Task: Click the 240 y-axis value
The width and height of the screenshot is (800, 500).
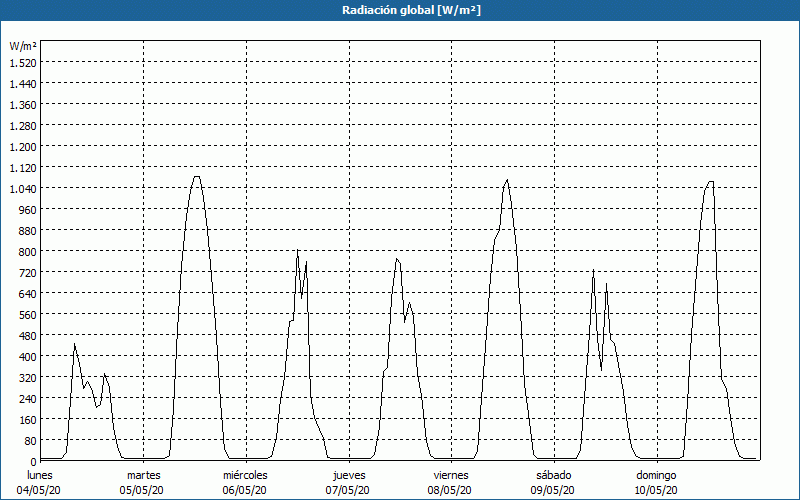Action: click(27, 398)
